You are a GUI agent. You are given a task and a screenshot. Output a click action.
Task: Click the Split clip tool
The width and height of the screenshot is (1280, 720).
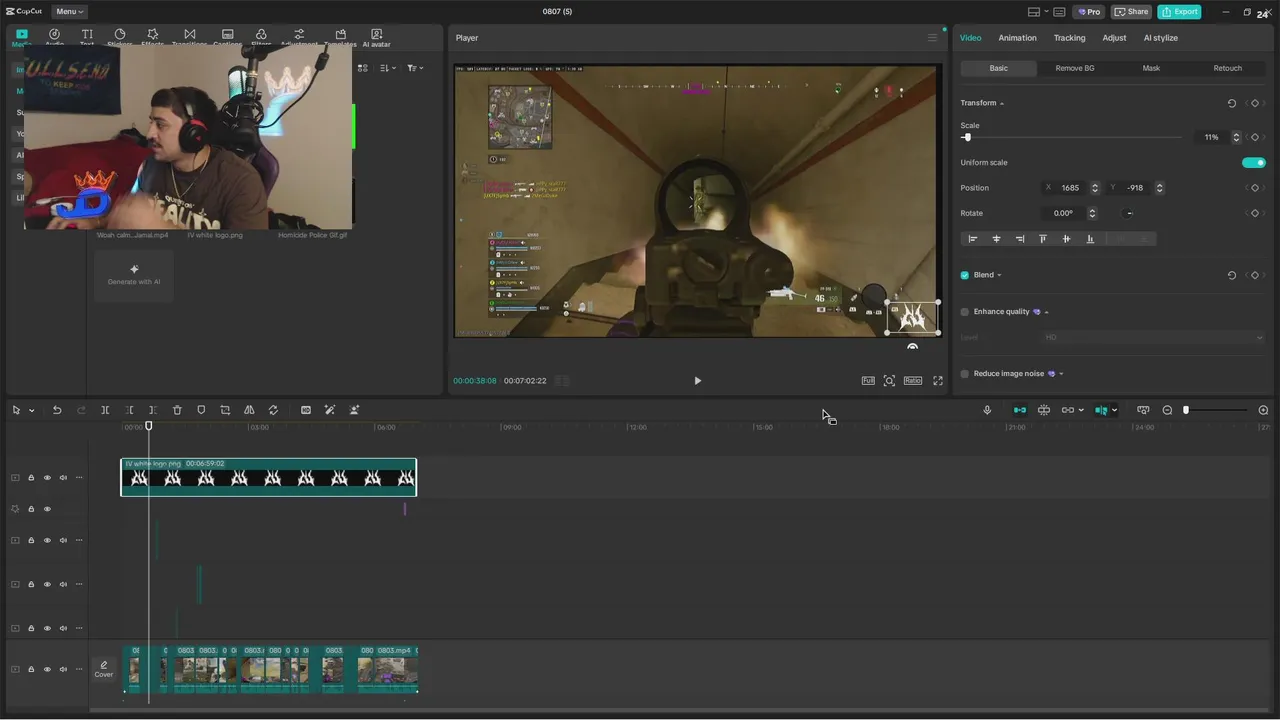tap(105, 410)
